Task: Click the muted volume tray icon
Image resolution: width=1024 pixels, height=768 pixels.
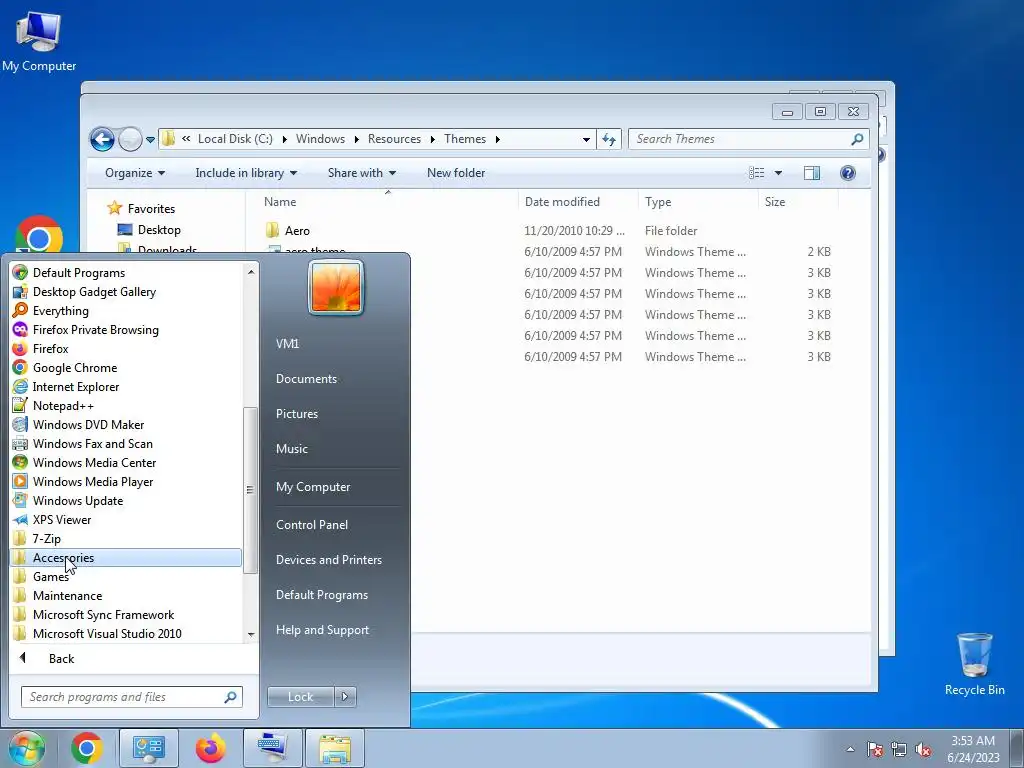Action: [x=923, y=750]
